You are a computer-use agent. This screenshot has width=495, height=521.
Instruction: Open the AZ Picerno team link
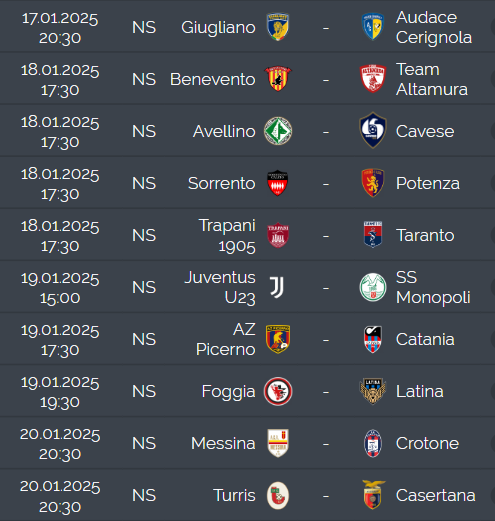click(226, 339)
